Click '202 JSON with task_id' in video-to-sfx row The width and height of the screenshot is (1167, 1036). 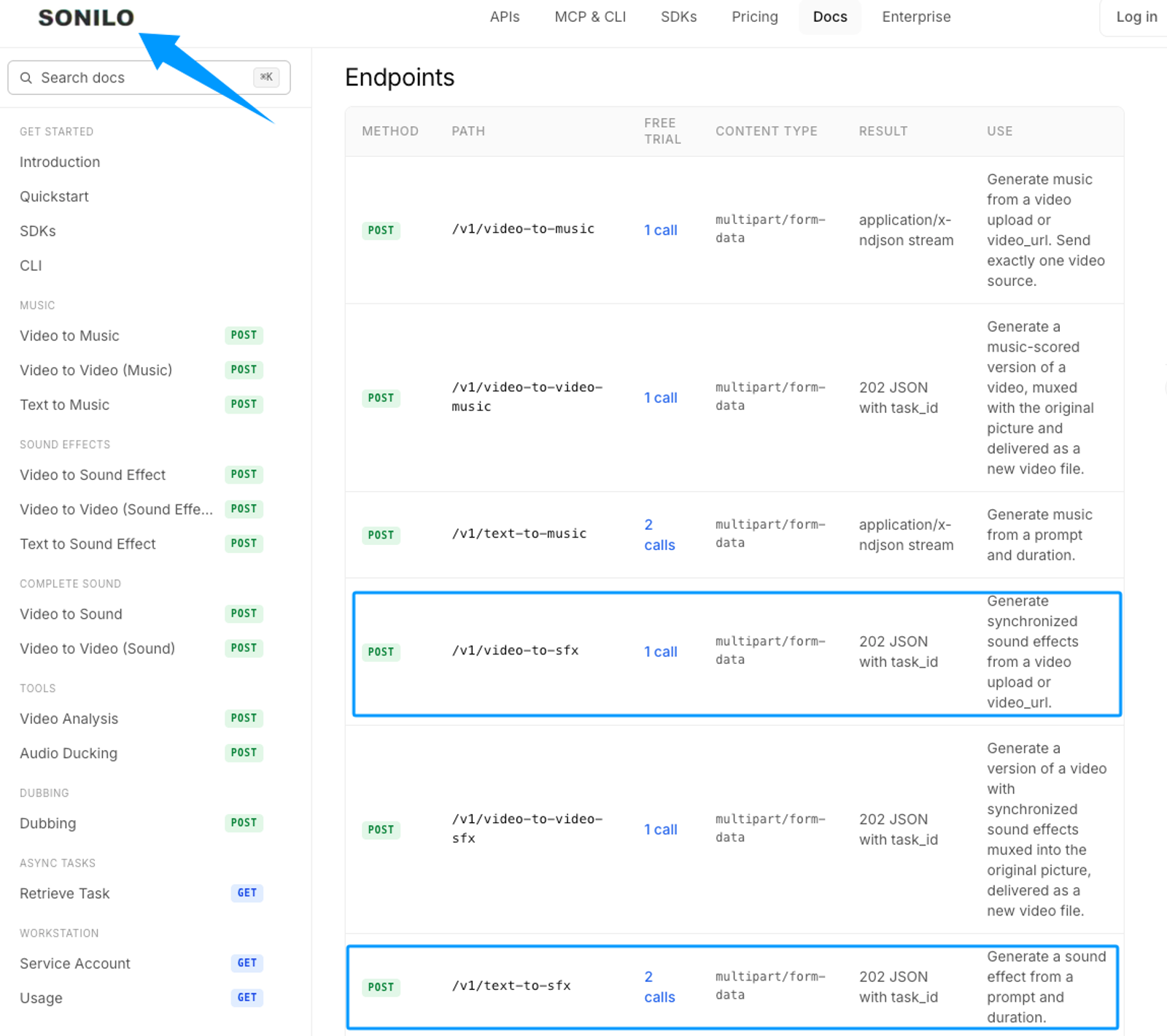coord(899,652)
